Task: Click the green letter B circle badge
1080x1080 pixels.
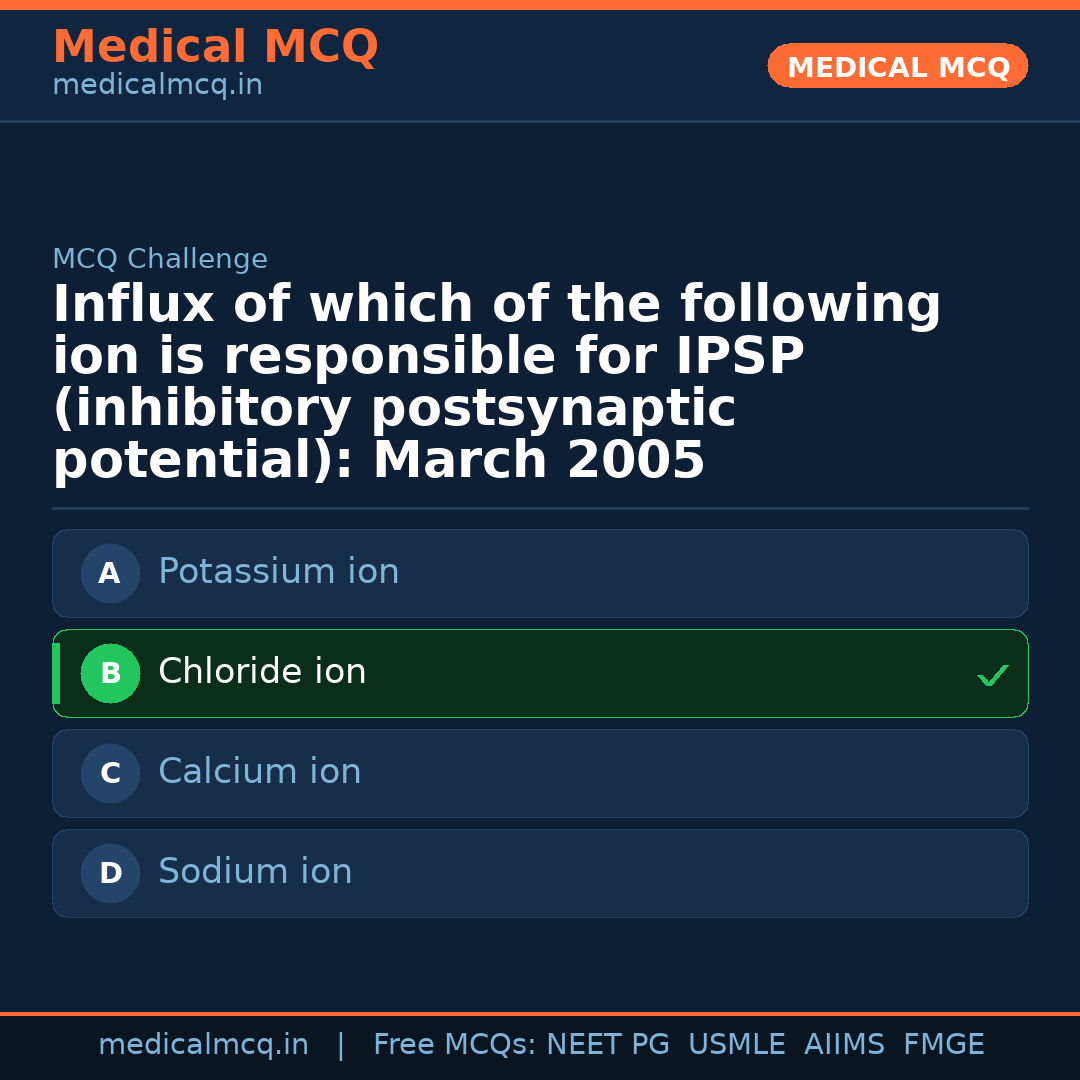Action: click(x=110, y=673)
